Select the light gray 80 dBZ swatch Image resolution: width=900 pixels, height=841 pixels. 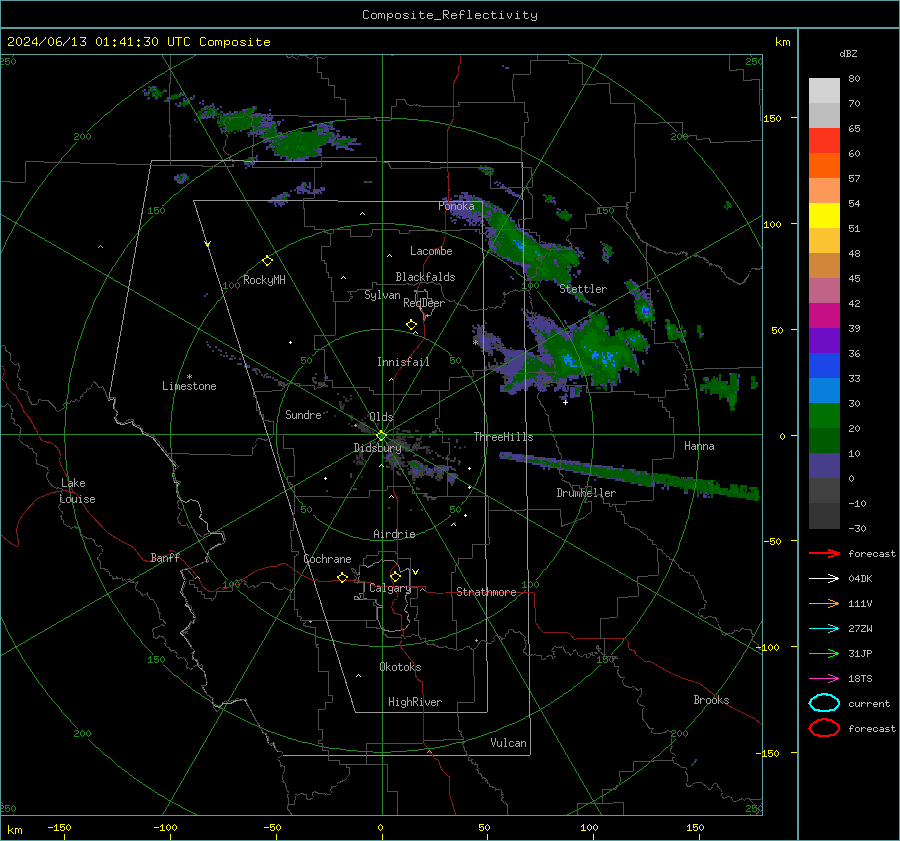point(824,90)
